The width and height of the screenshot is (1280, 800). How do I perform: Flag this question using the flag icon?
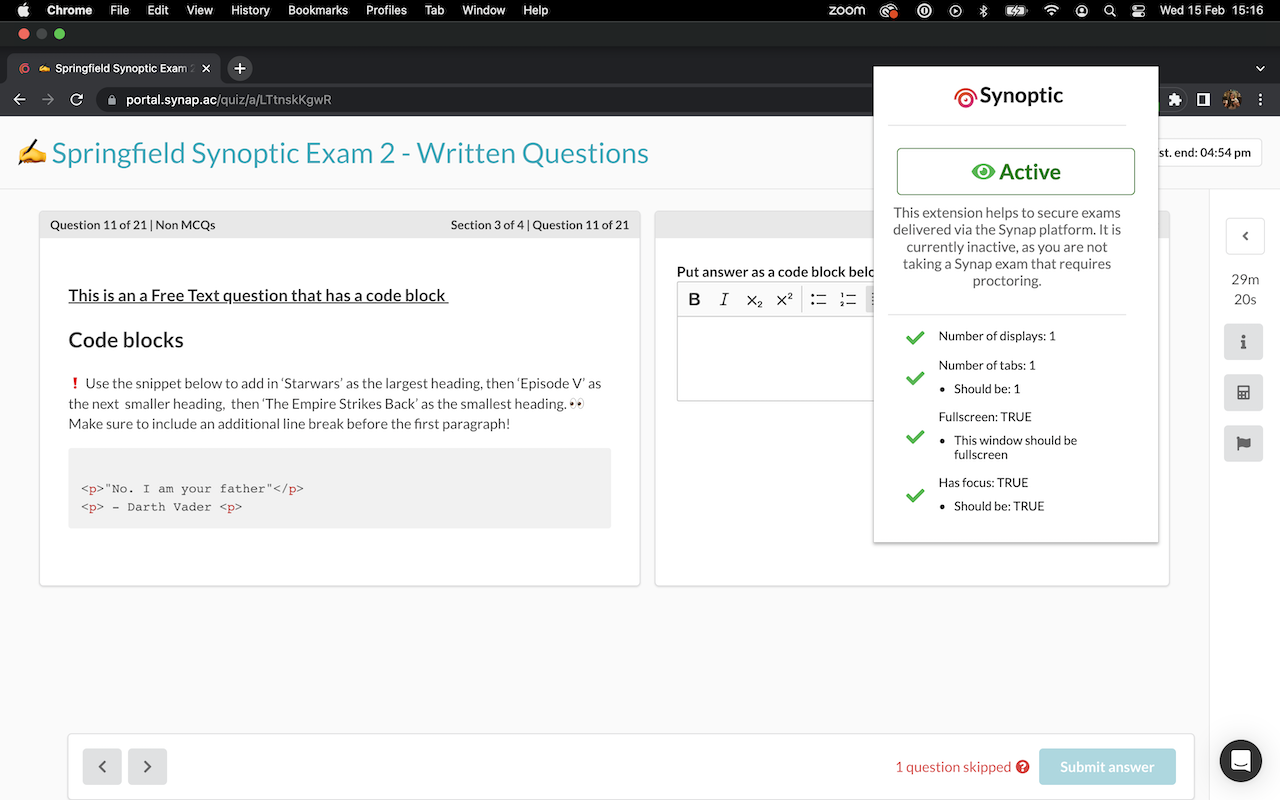[1244, 443]
